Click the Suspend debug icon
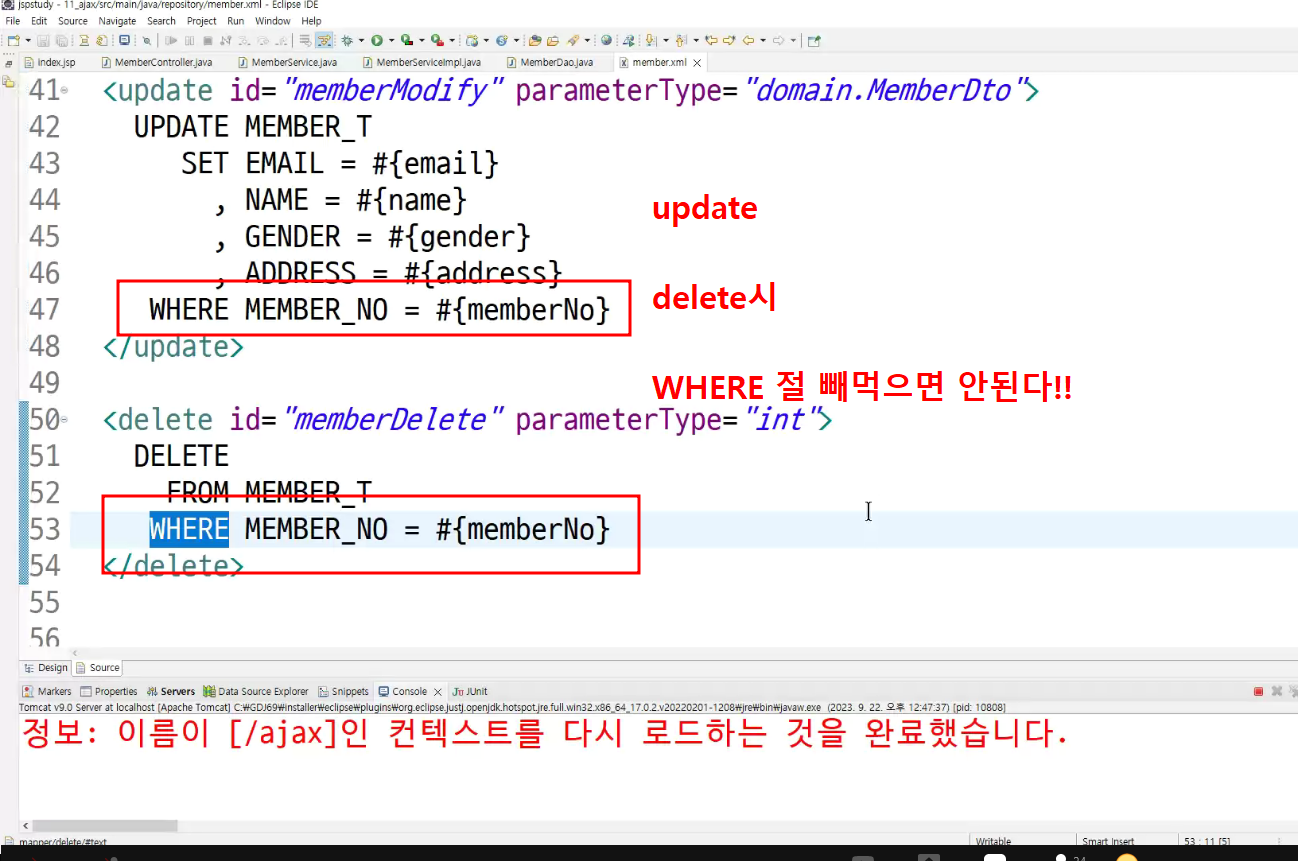This screenshot has height=861, width=1298. pos(189,41)
